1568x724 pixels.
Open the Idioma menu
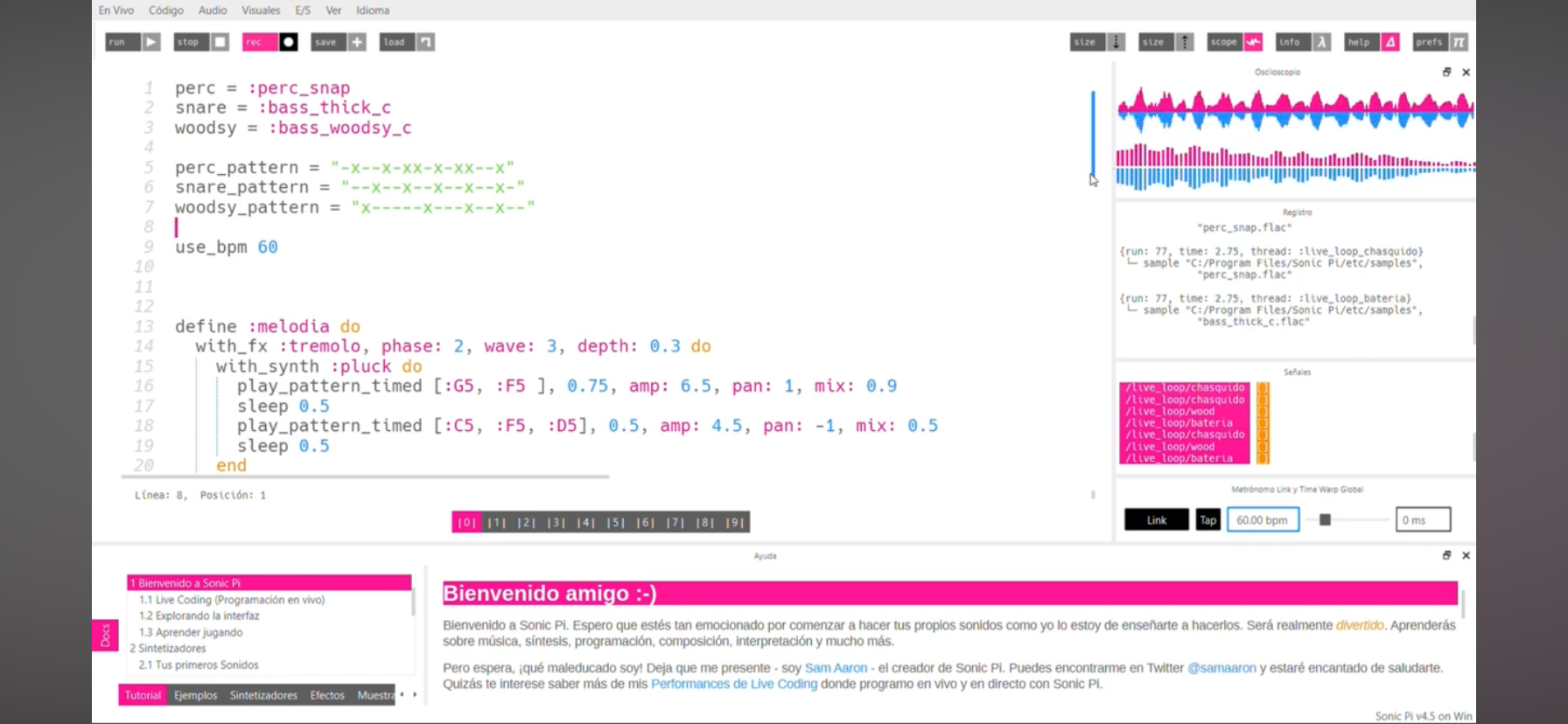373,10
